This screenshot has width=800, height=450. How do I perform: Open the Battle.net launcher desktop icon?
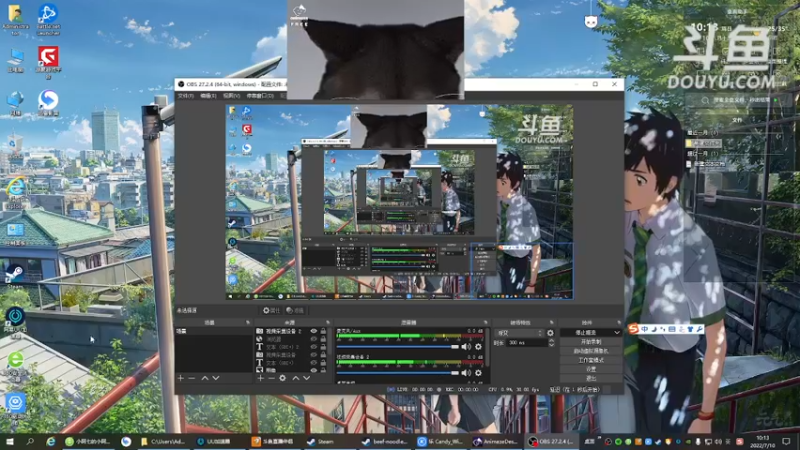[x=48, y=19]
